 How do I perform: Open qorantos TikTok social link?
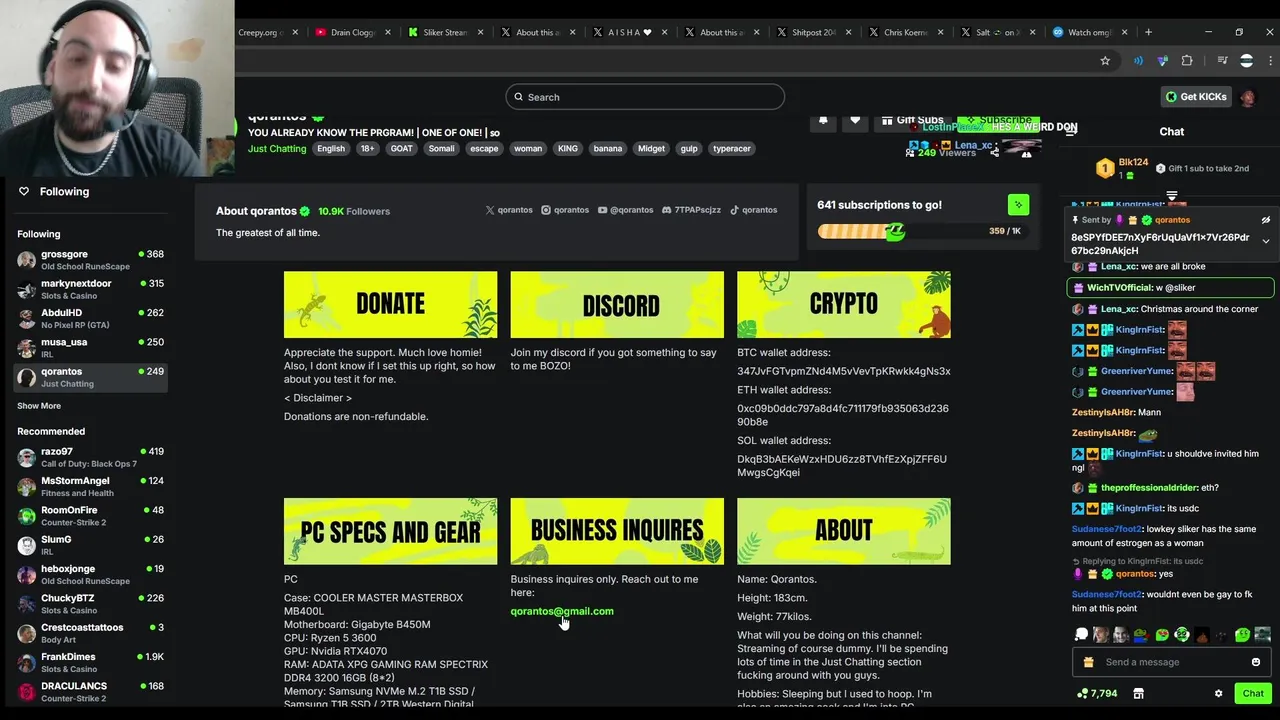[753, 210]
